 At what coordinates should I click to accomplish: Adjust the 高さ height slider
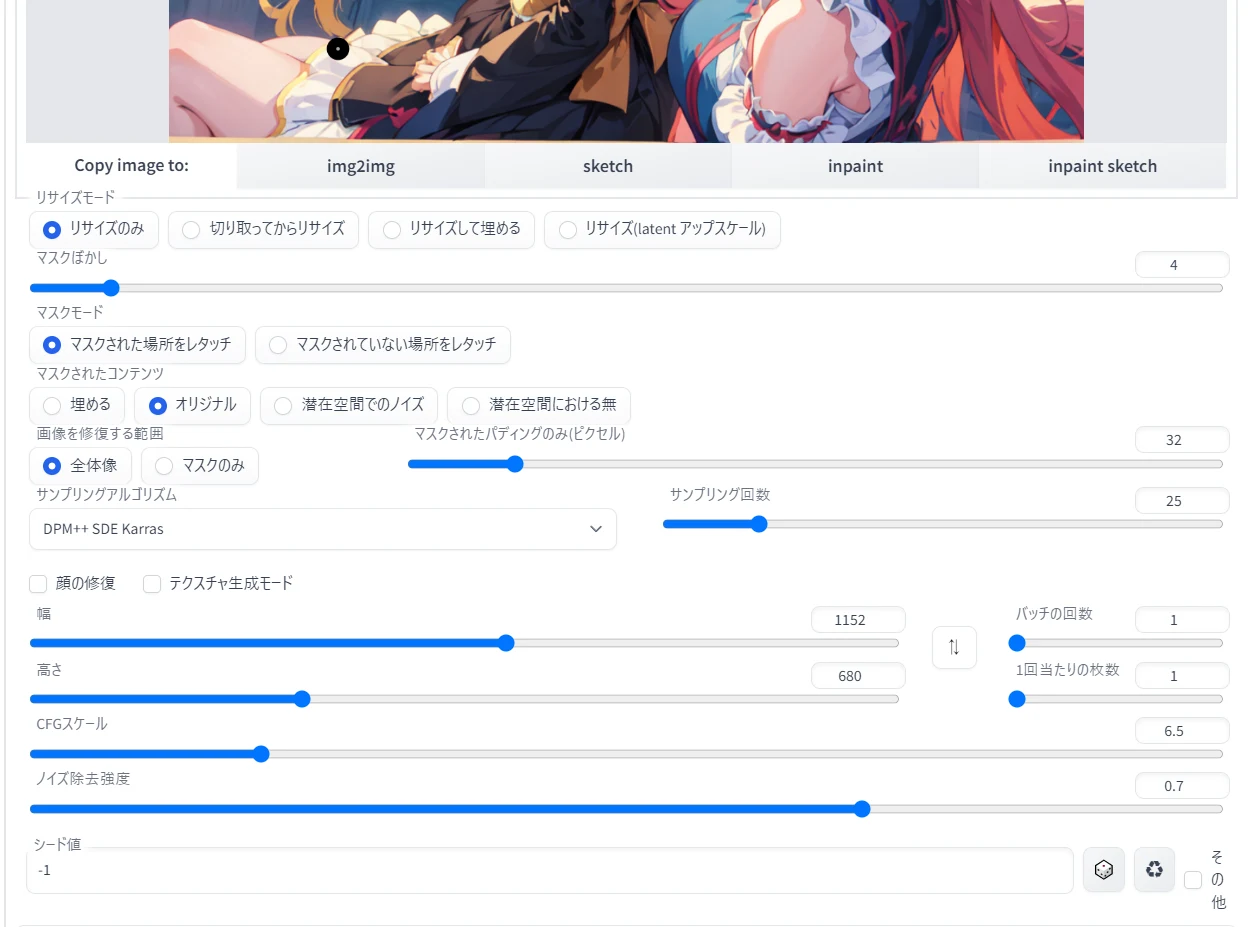464,699
